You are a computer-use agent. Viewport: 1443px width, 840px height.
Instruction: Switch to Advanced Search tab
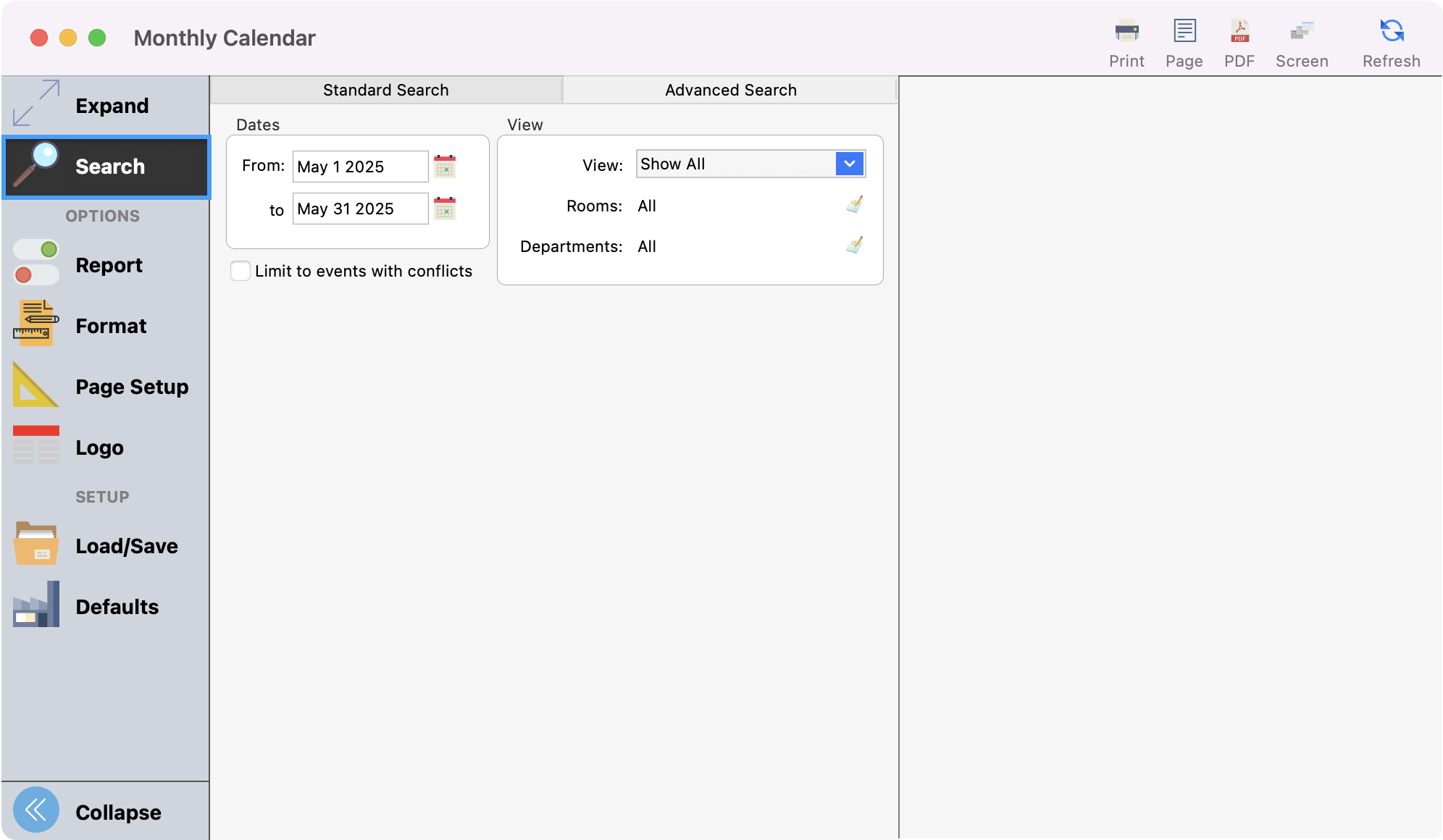click(x=730, y=90)
